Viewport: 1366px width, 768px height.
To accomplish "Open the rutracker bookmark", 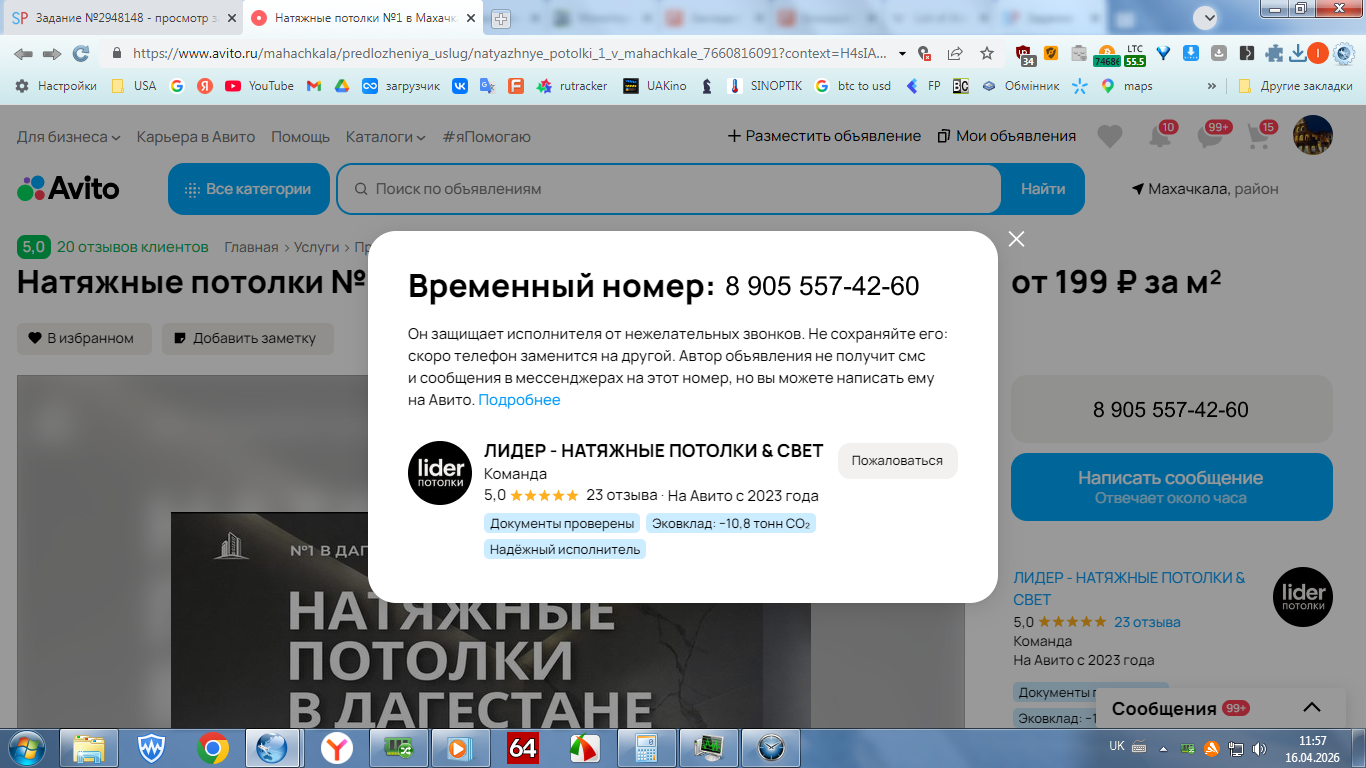I will pyautogui.click(x=572, y=86).
